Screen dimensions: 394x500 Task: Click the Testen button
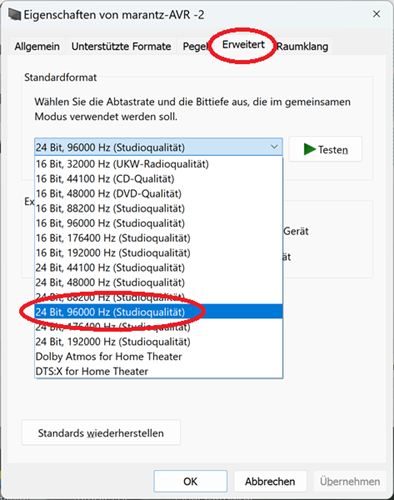[325, 149]
